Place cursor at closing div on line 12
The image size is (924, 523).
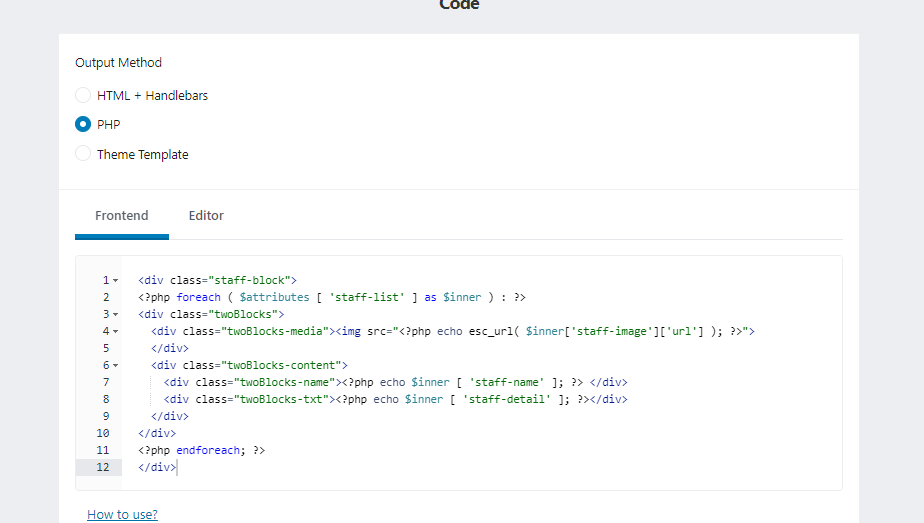[157, 467]
